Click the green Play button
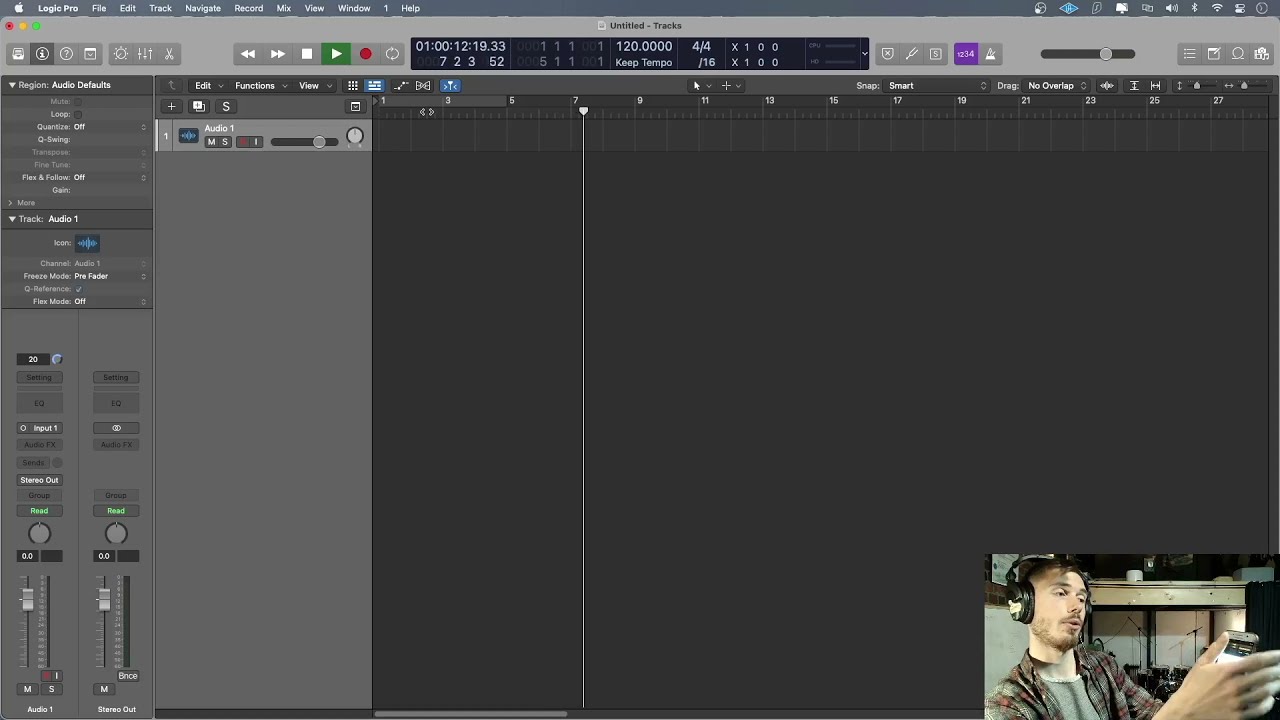This screenshot has height=720, width=1280. 336,54
